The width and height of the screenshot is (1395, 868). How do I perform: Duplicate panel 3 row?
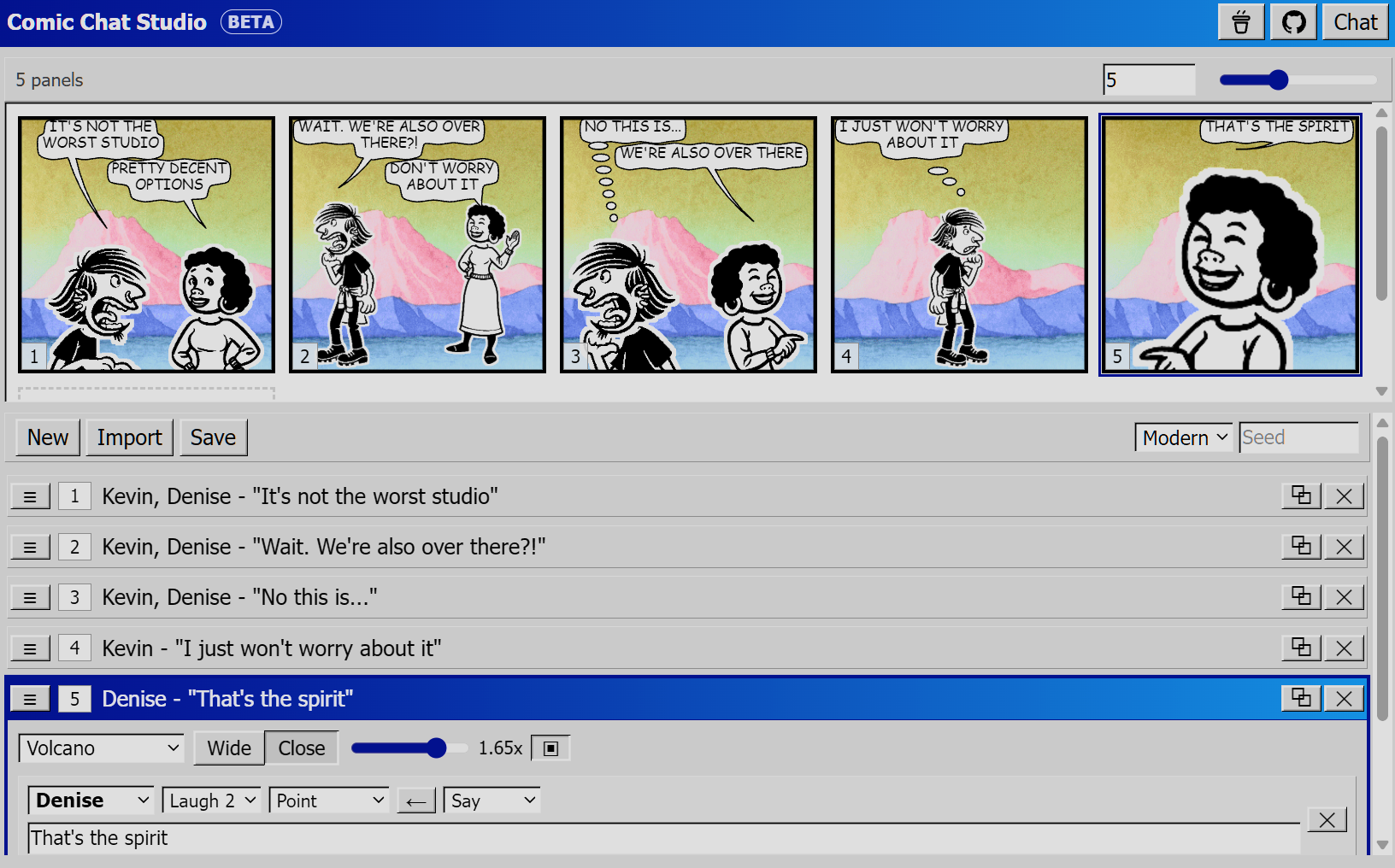pyautogui.click(x=1301, y=597)
